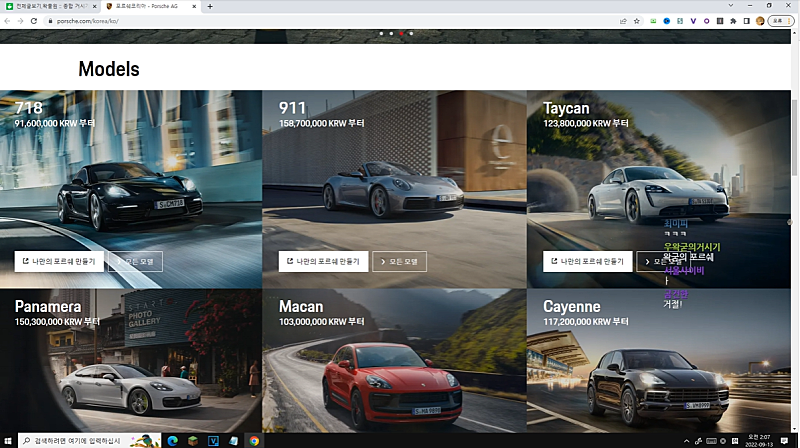Click 나만의 포르쉐 만들기 under Taycan
Screen dimensions: 800x448
click(x=585, y=261)
